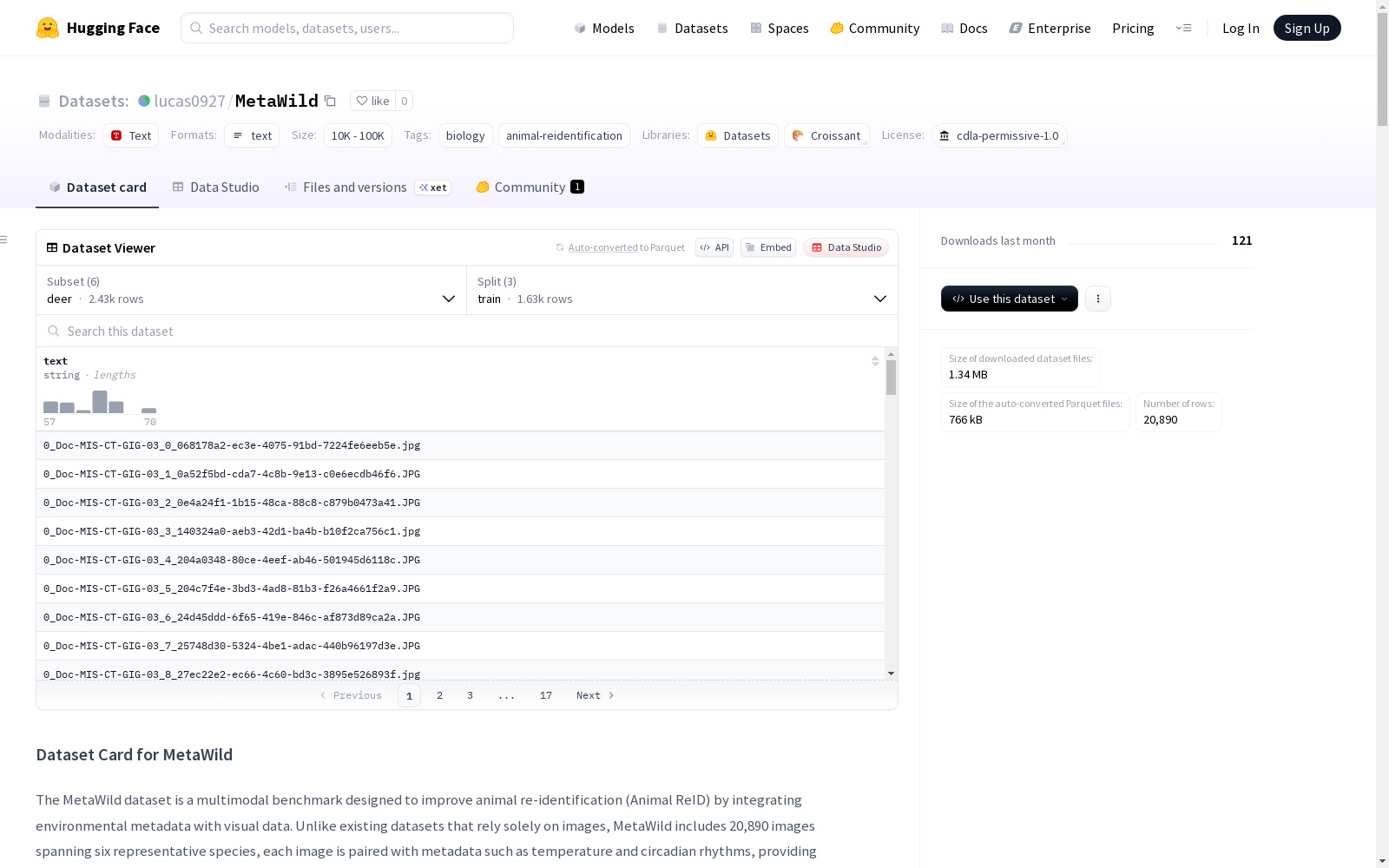
Task: Click the like count 0
Action: coord(404,101)
